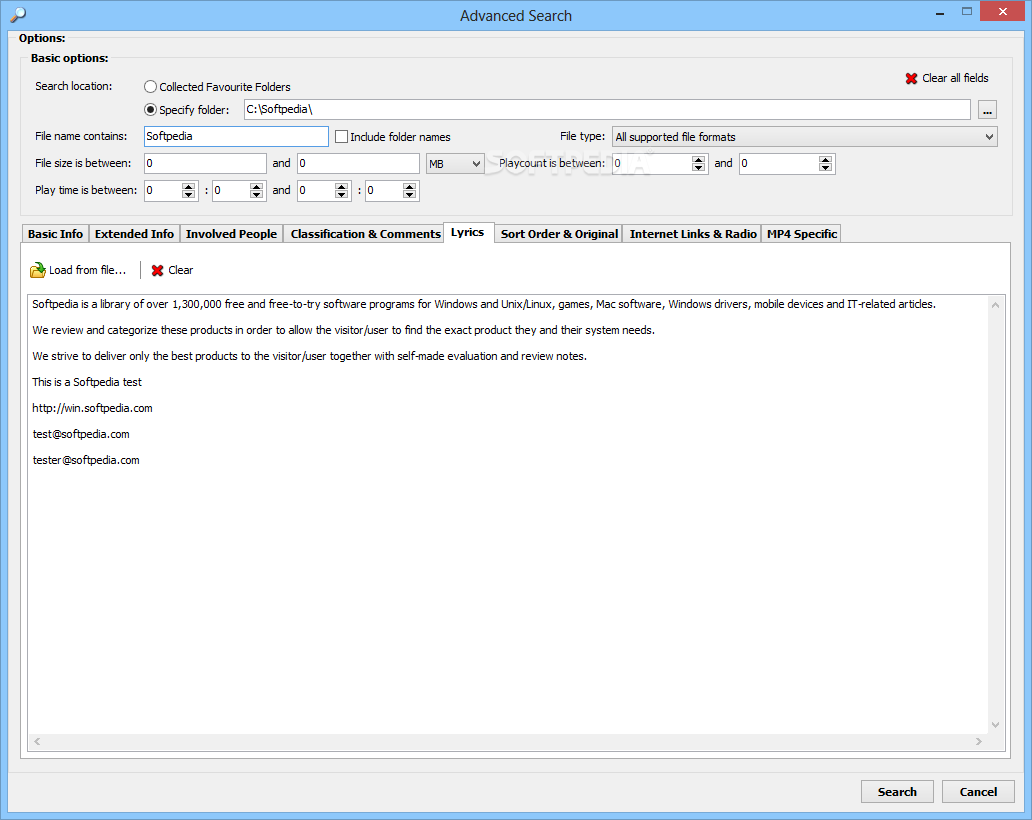This screenshot has height=820, width=1032.
Task: Select the Lyrics tab
Action: (468, 232)
